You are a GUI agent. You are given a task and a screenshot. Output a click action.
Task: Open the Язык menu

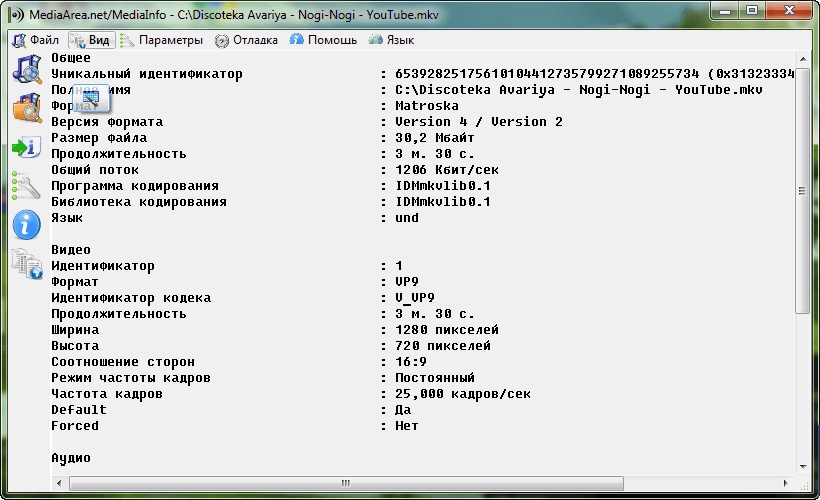coord(391,40)
